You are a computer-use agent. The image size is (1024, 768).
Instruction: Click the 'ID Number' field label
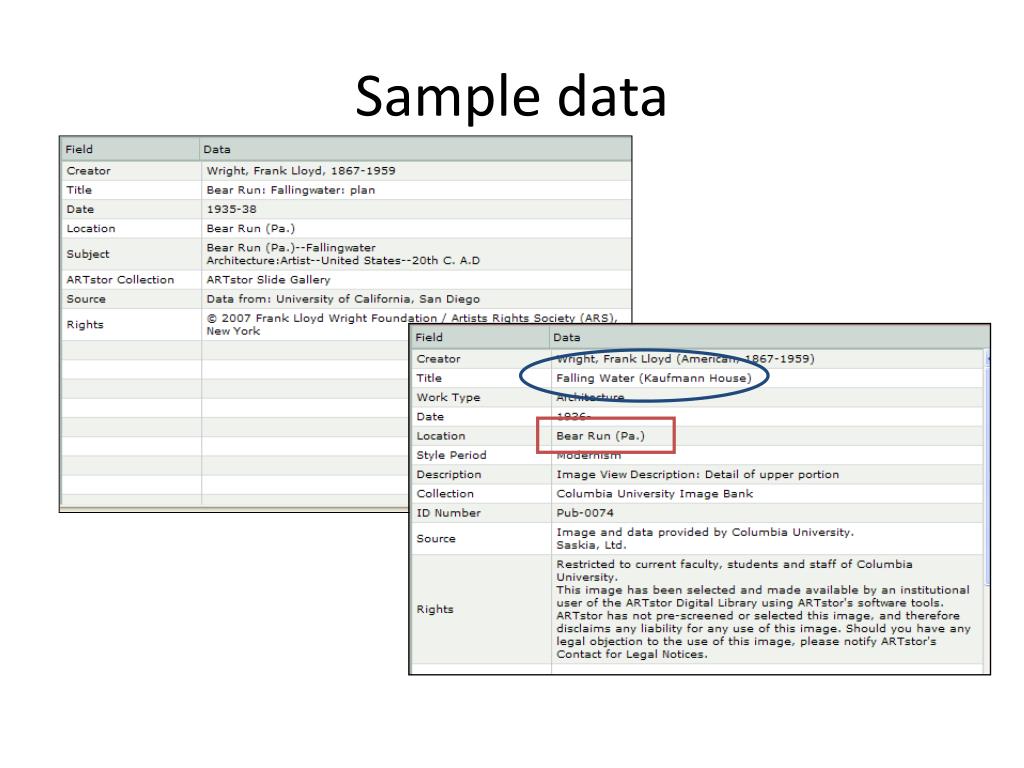(x=449, y=513)
